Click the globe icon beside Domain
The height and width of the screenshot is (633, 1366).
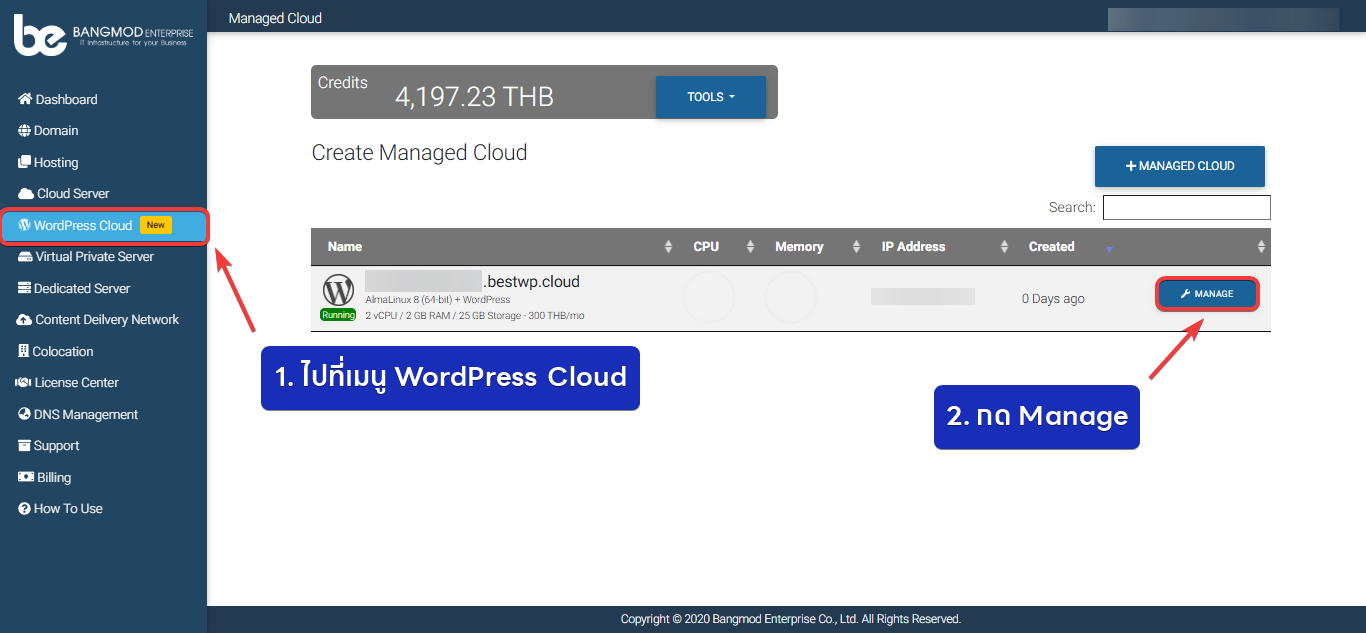(x=25, y=131)
